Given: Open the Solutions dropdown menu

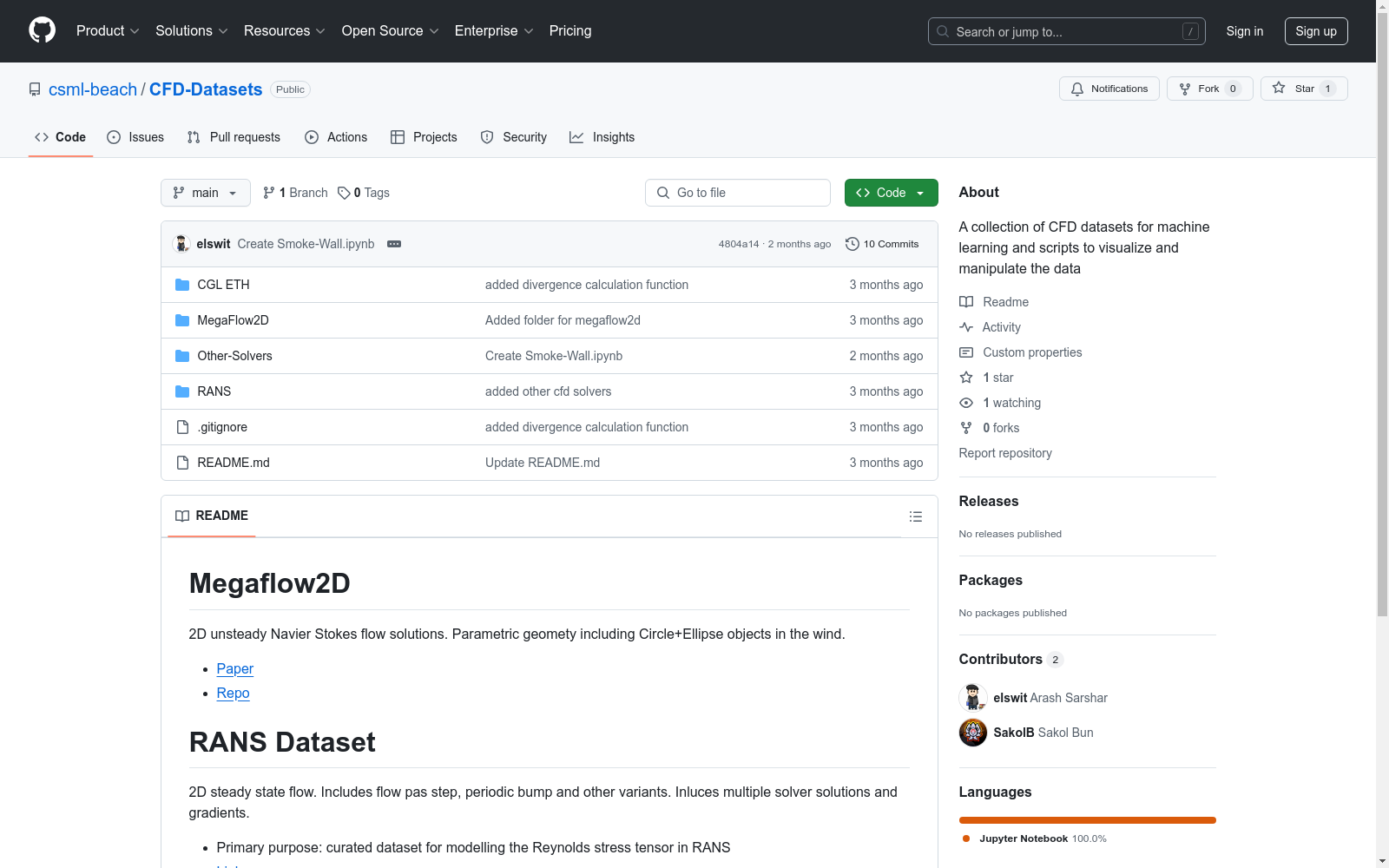Looking at the screenshot, I should [192, 30].
